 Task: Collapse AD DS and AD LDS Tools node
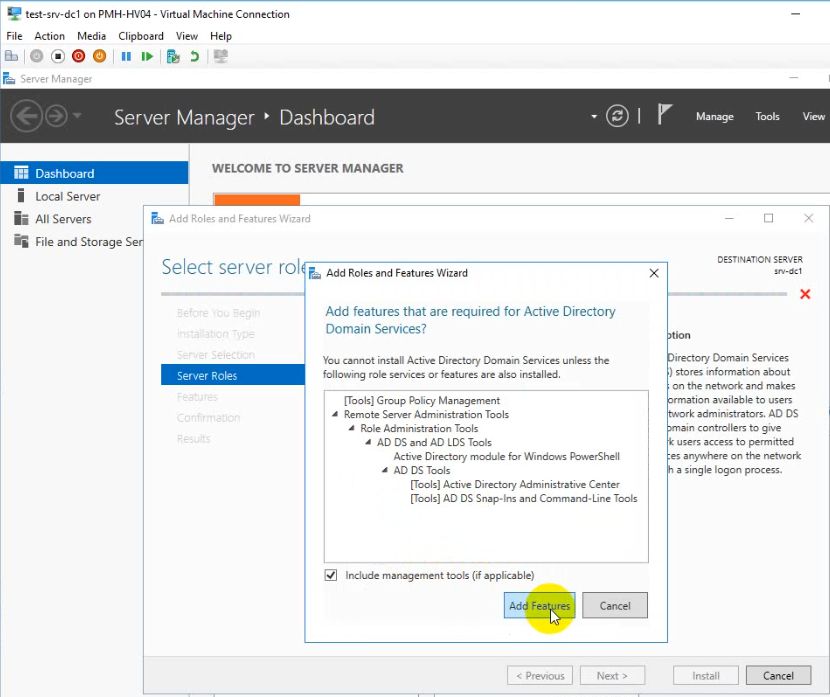368,442
